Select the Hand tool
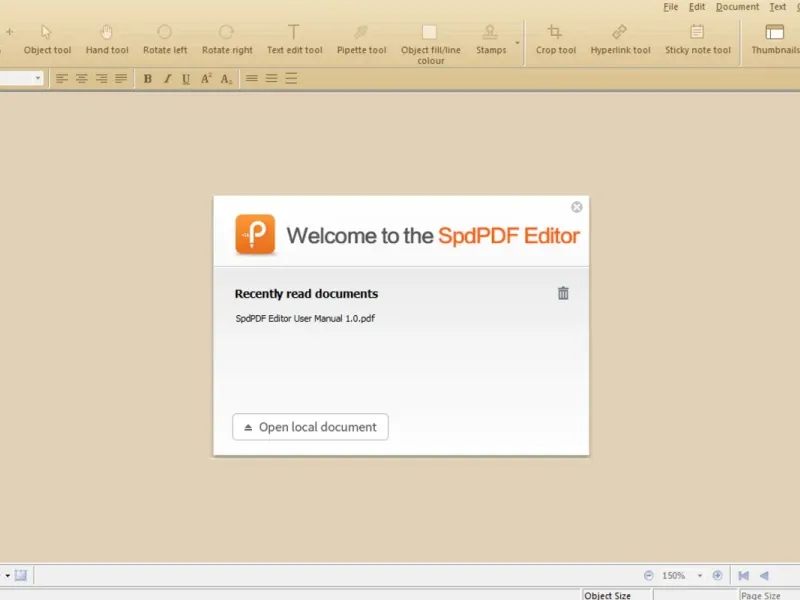This screenshot has height=600, width=800. tap(107, 39)
